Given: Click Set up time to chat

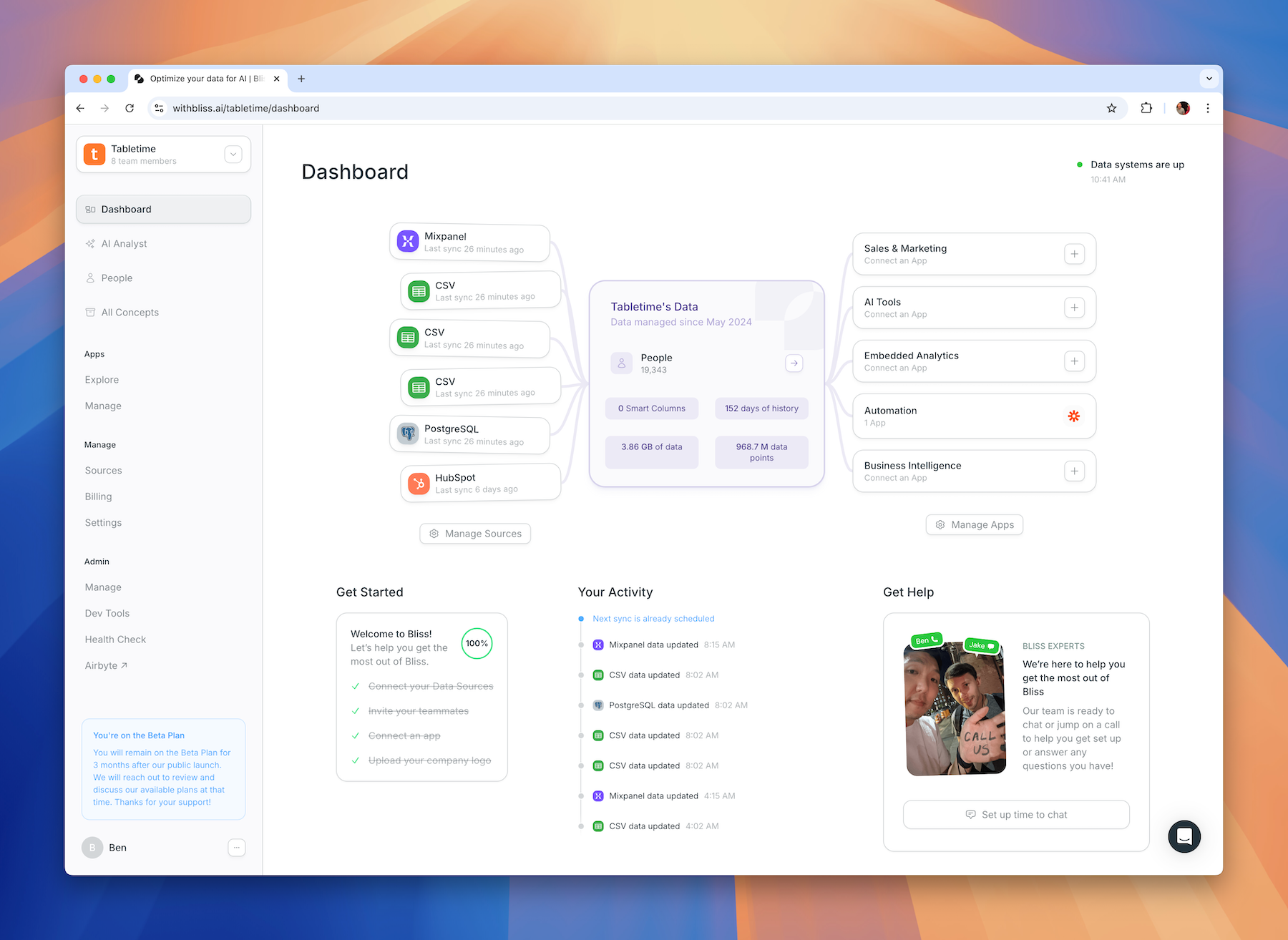Looking at the screenshot, I should [x=1016, y=815].
